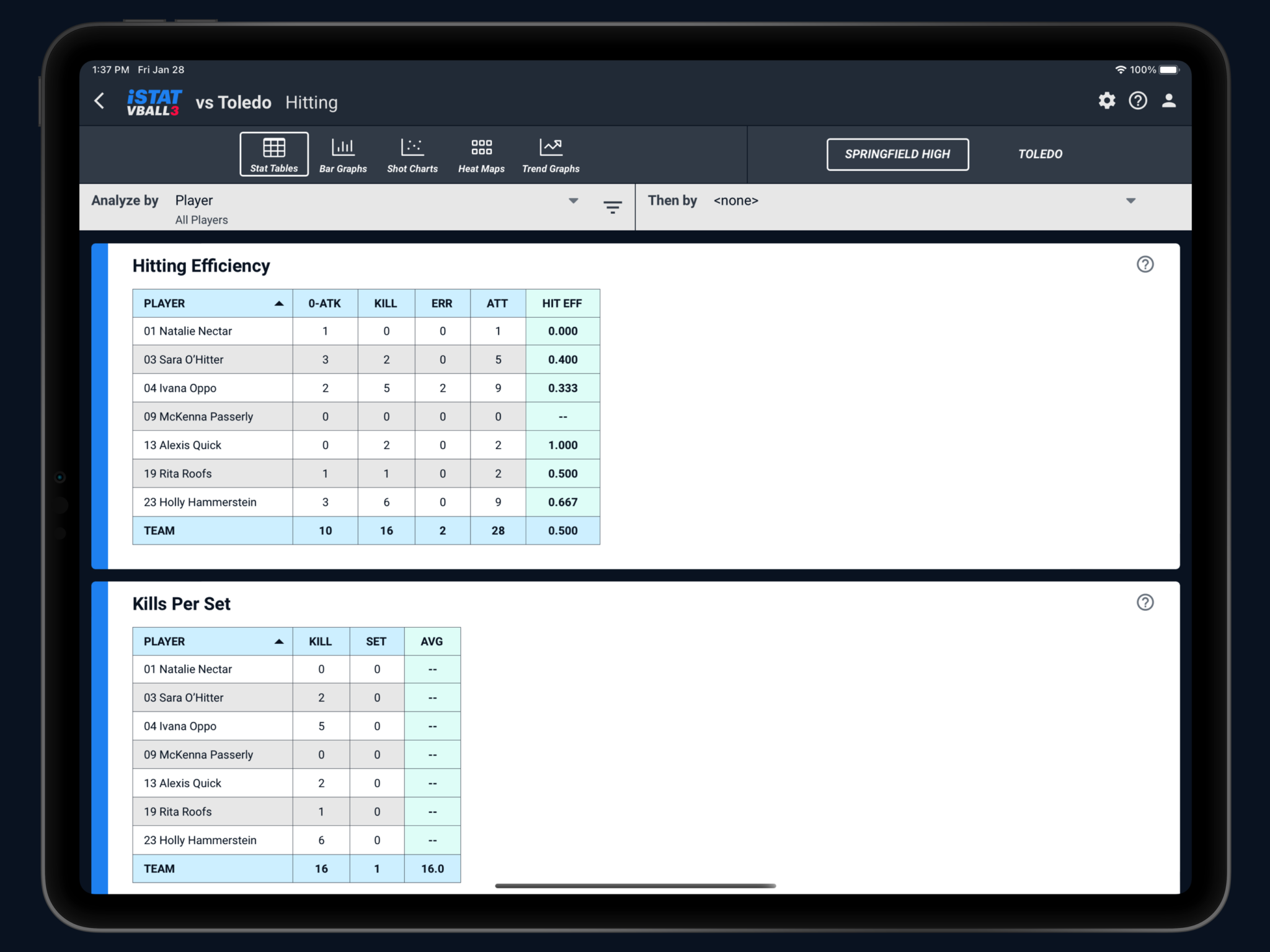Open settings gear icon
This screenshot has height=952, width=1270.
[x=1106, y=101]
